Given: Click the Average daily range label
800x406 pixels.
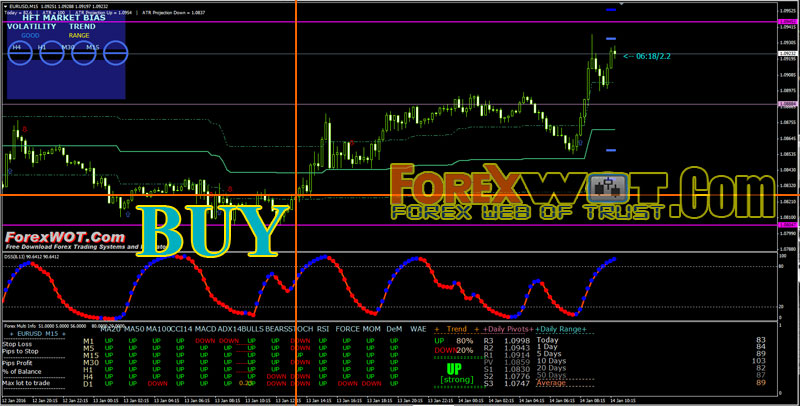Looking at the screenshot, I should click(x=551, y=383).
